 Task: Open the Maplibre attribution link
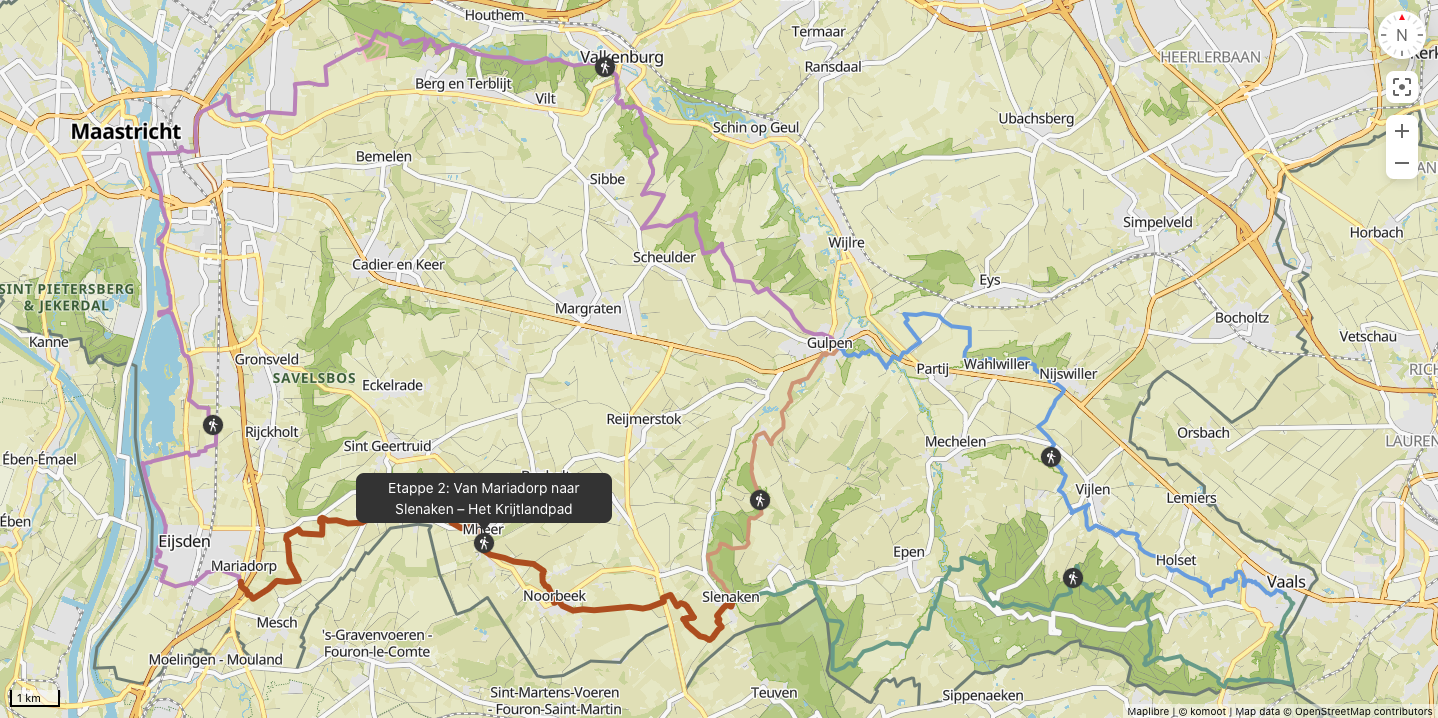pyautogui.click(x=1148, y=711)
